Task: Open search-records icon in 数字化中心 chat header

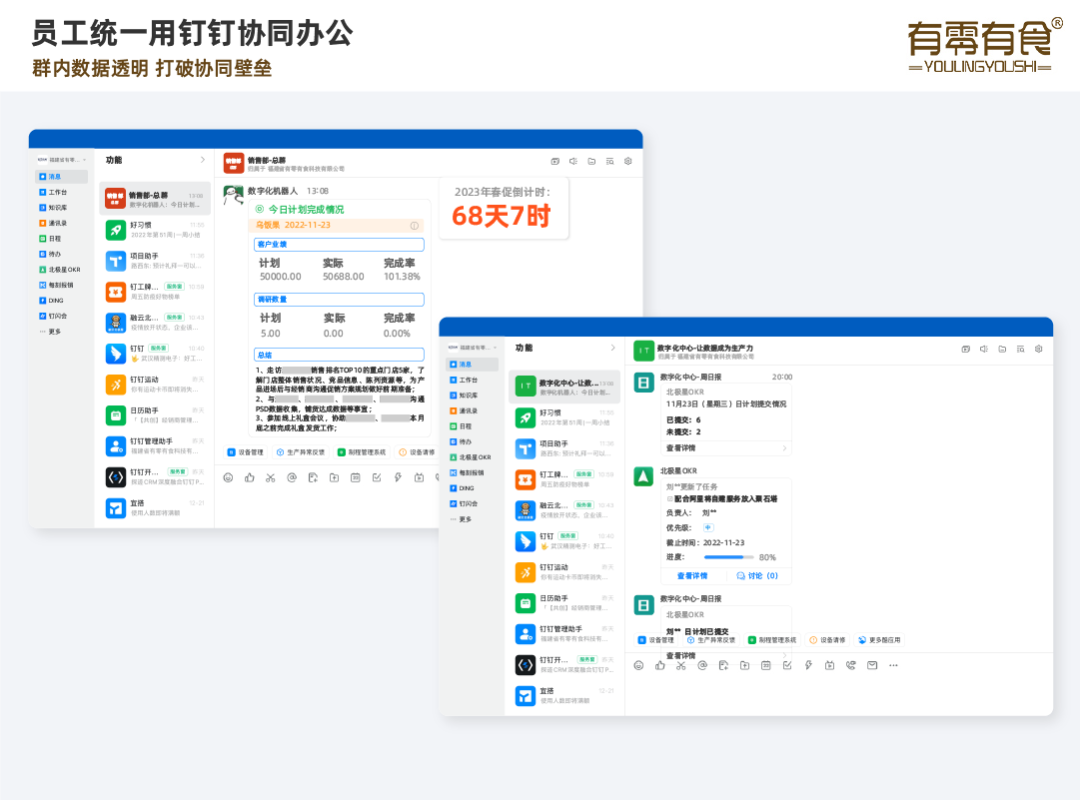Action: point(1021,349)
